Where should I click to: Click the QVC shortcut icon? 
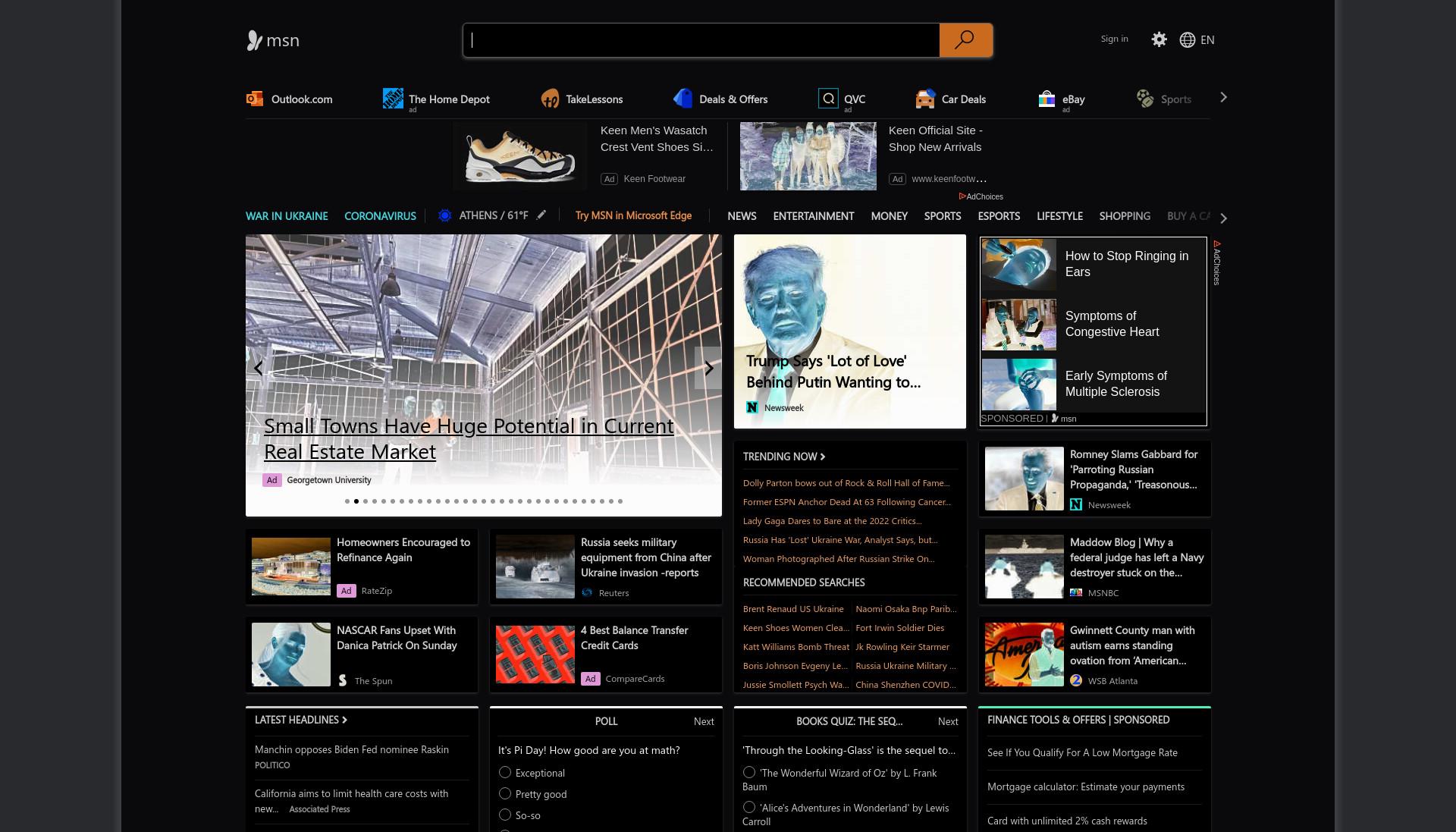click(828, 99)
